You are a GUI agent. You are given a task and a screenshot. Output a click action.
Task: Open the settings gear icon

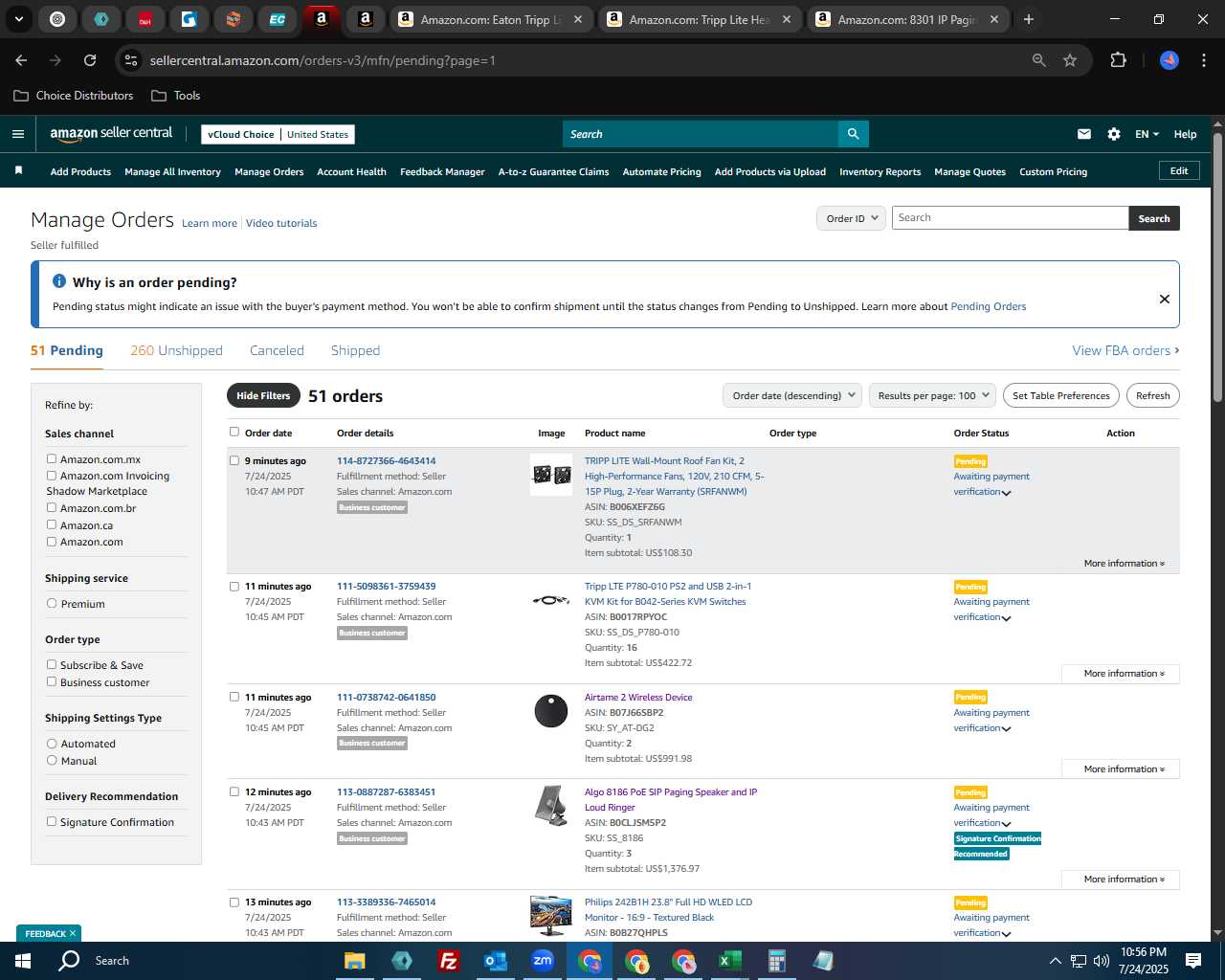click(1113, 134)
